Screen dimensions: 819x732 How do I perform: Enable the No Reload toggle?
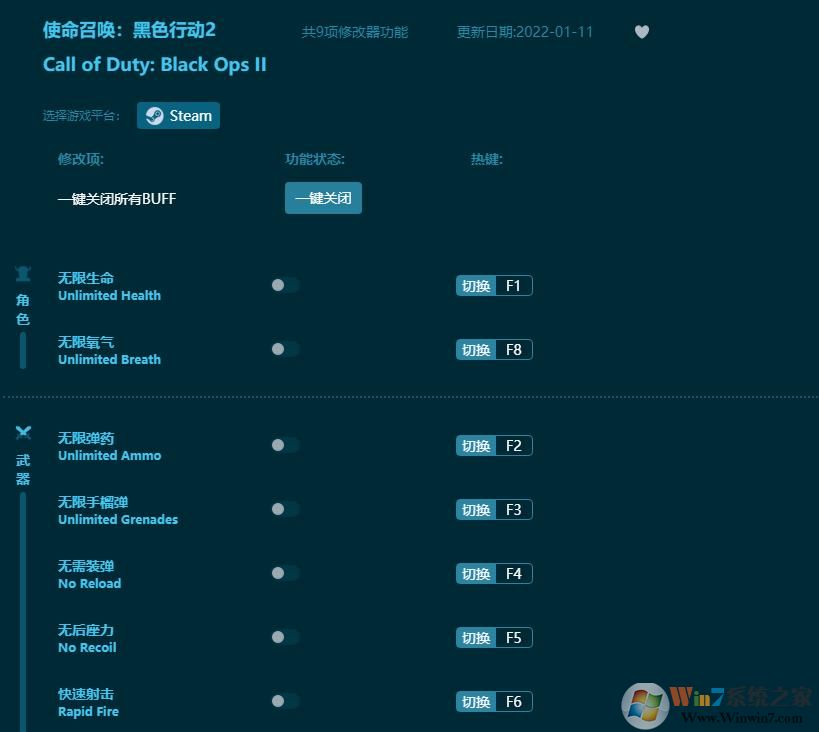tap(284, 573)
